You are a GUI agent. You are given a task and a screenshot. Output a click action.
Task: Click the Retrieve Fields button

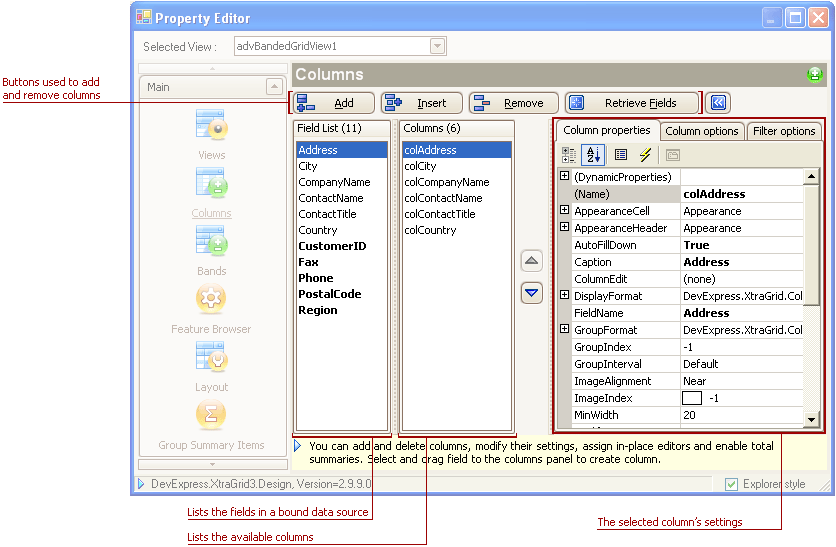(x=632, y=103)
